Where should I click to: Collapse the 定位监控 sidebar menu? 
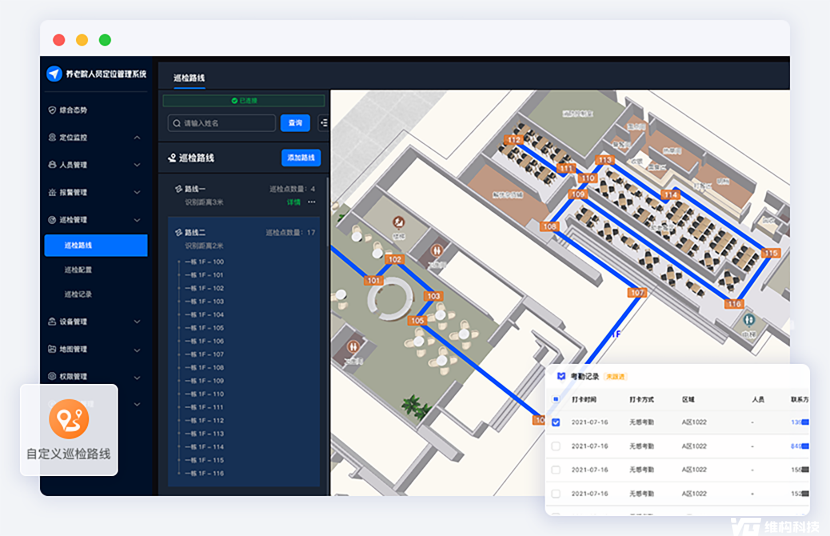point(137,137)
